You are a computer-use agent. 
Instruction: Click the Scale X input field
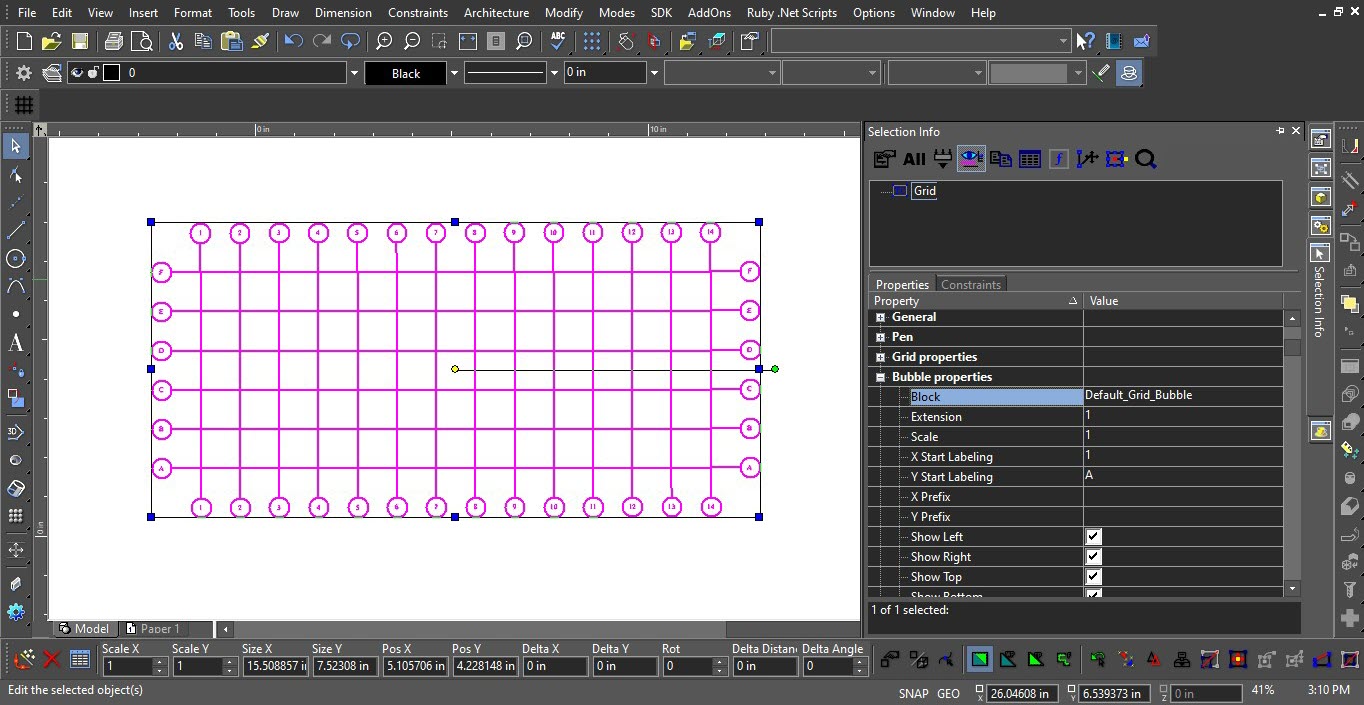point(128,666)
